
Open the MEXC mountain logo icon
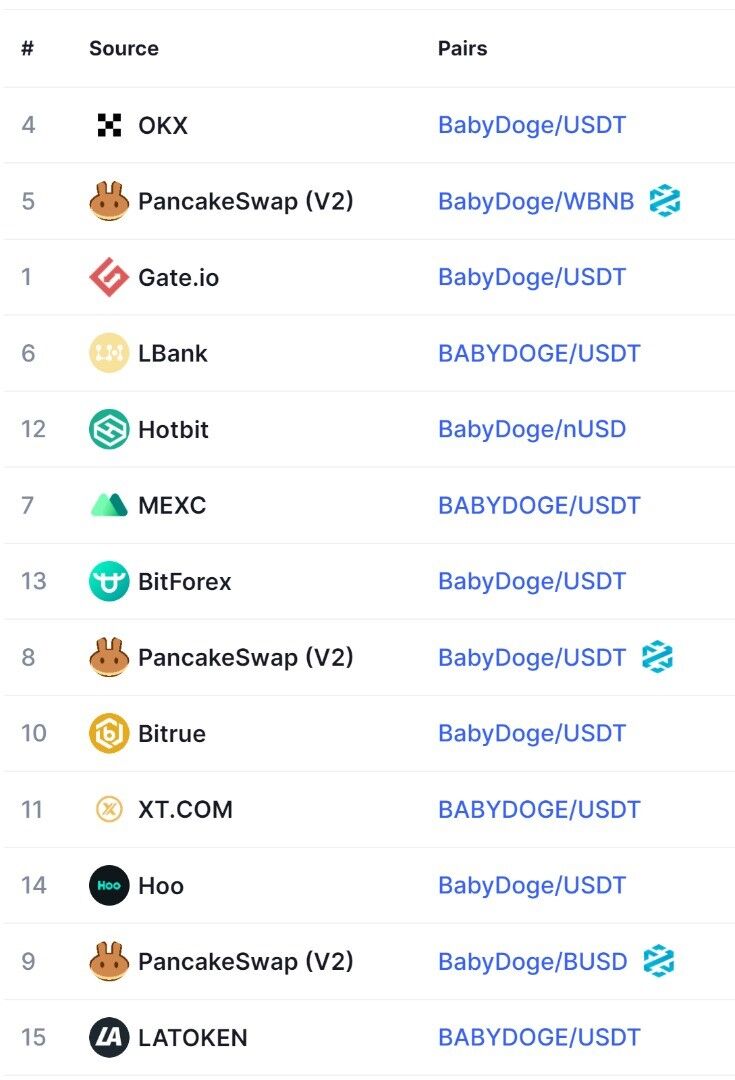click(x=109, y=505)
